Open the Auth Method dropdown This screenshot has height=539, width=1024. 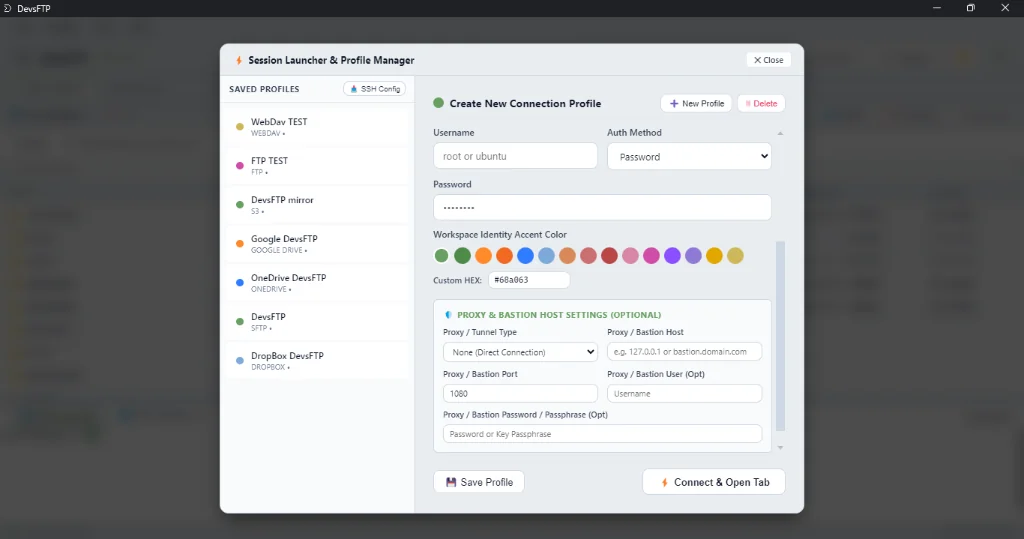tap(689, 157)
